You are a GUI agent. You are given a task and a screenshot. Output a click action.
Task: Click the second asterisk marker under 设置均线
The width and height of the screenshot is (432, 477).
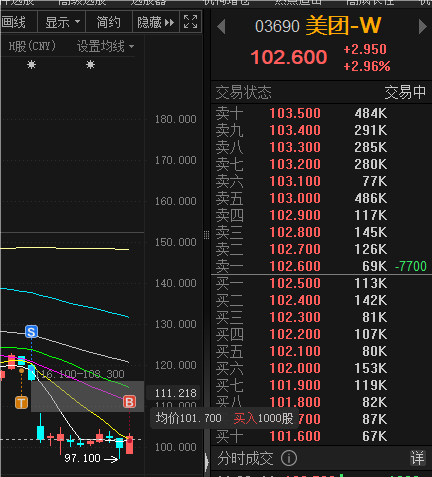tap(90, 64)
